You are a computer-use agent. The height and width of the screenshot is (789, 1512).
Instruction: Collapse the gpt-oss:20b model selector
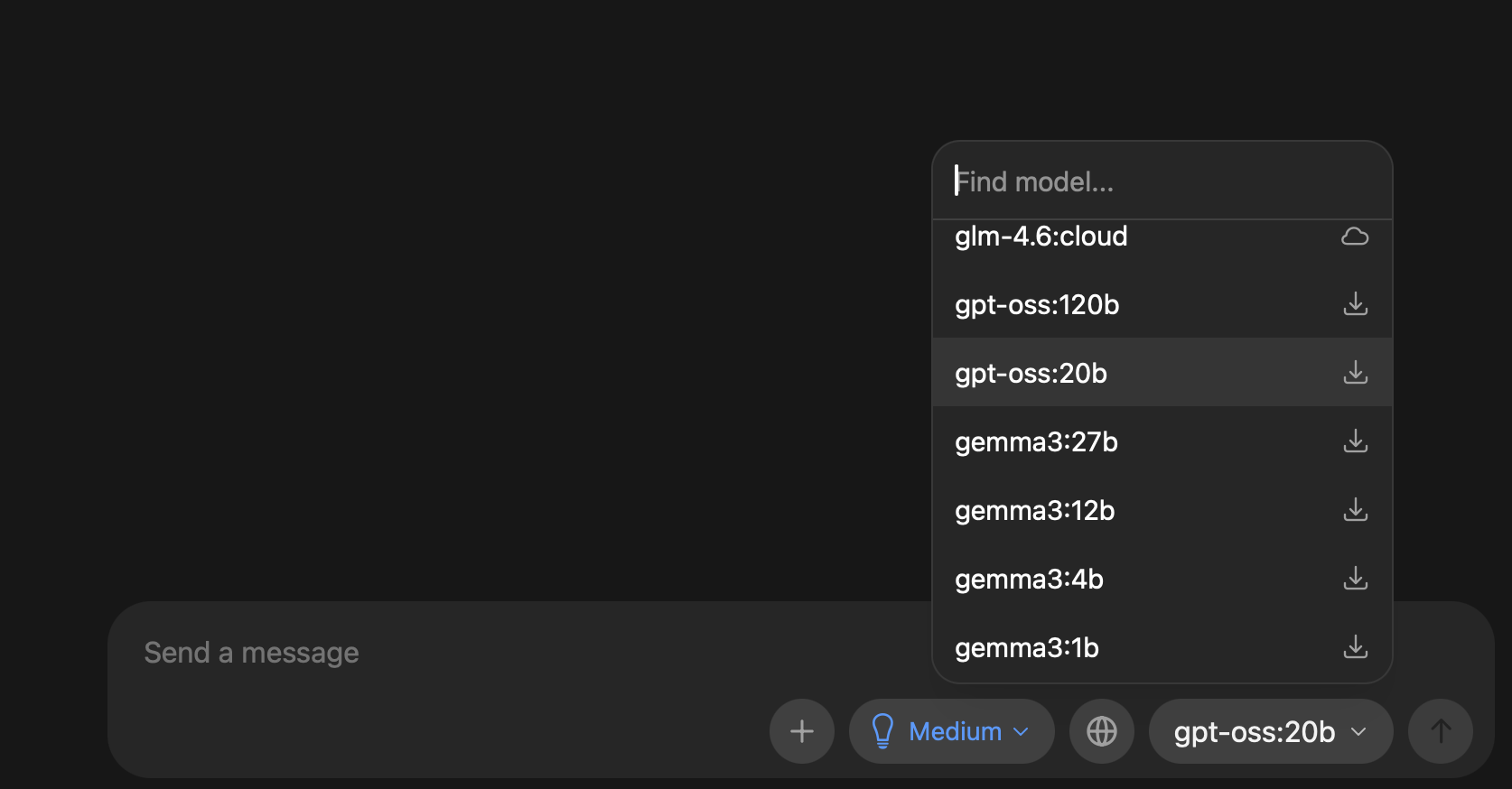coord(1270,731)
